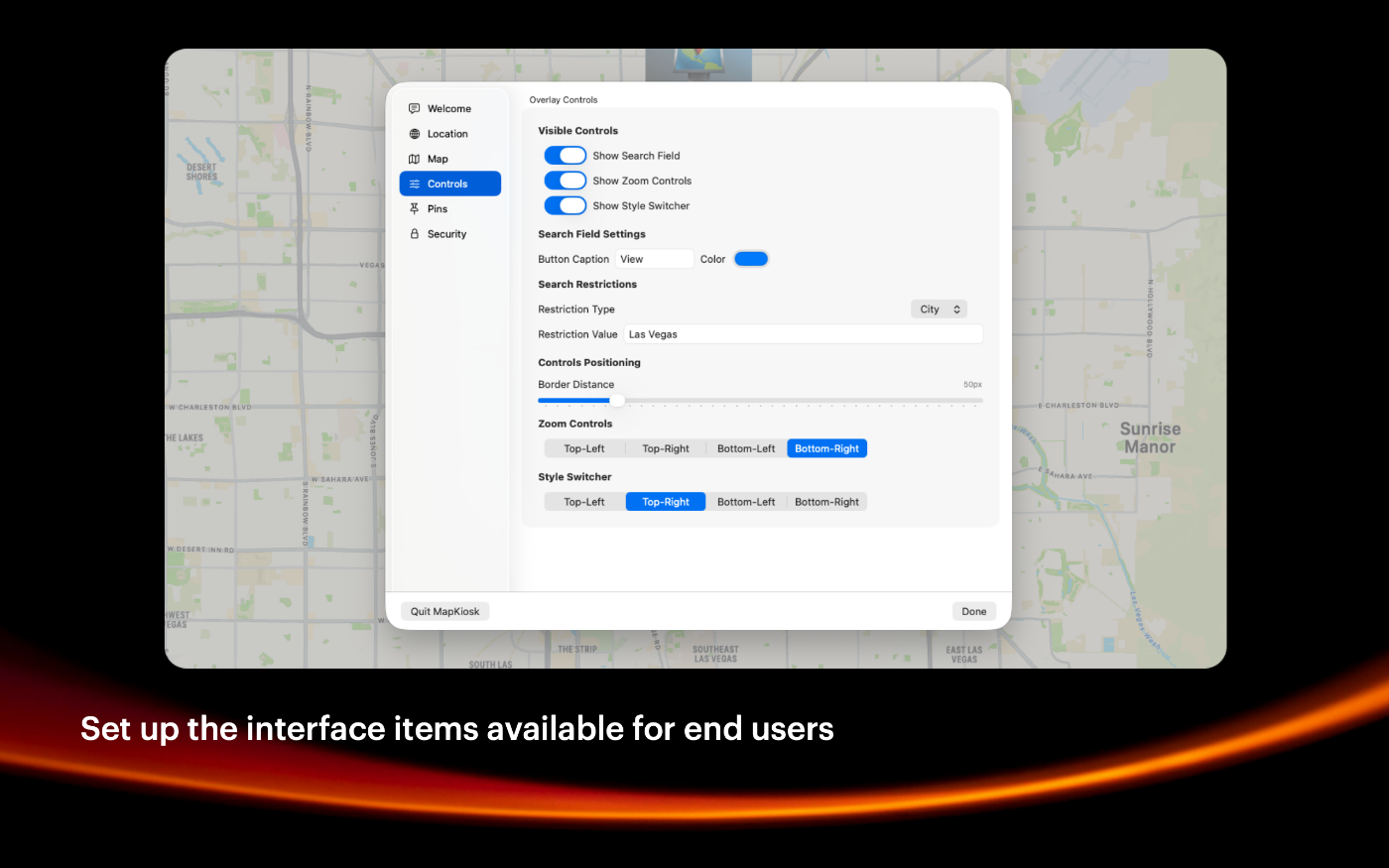The image size is (1389, 868).
Task: Click the Controls sliders icon
Action: [415, 185]
